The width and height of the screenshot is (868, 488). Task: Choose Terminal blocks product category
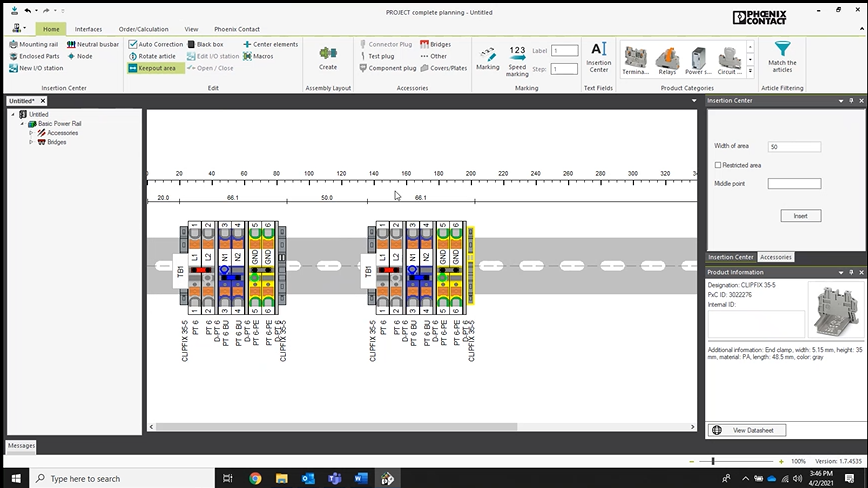click(636, 60)
